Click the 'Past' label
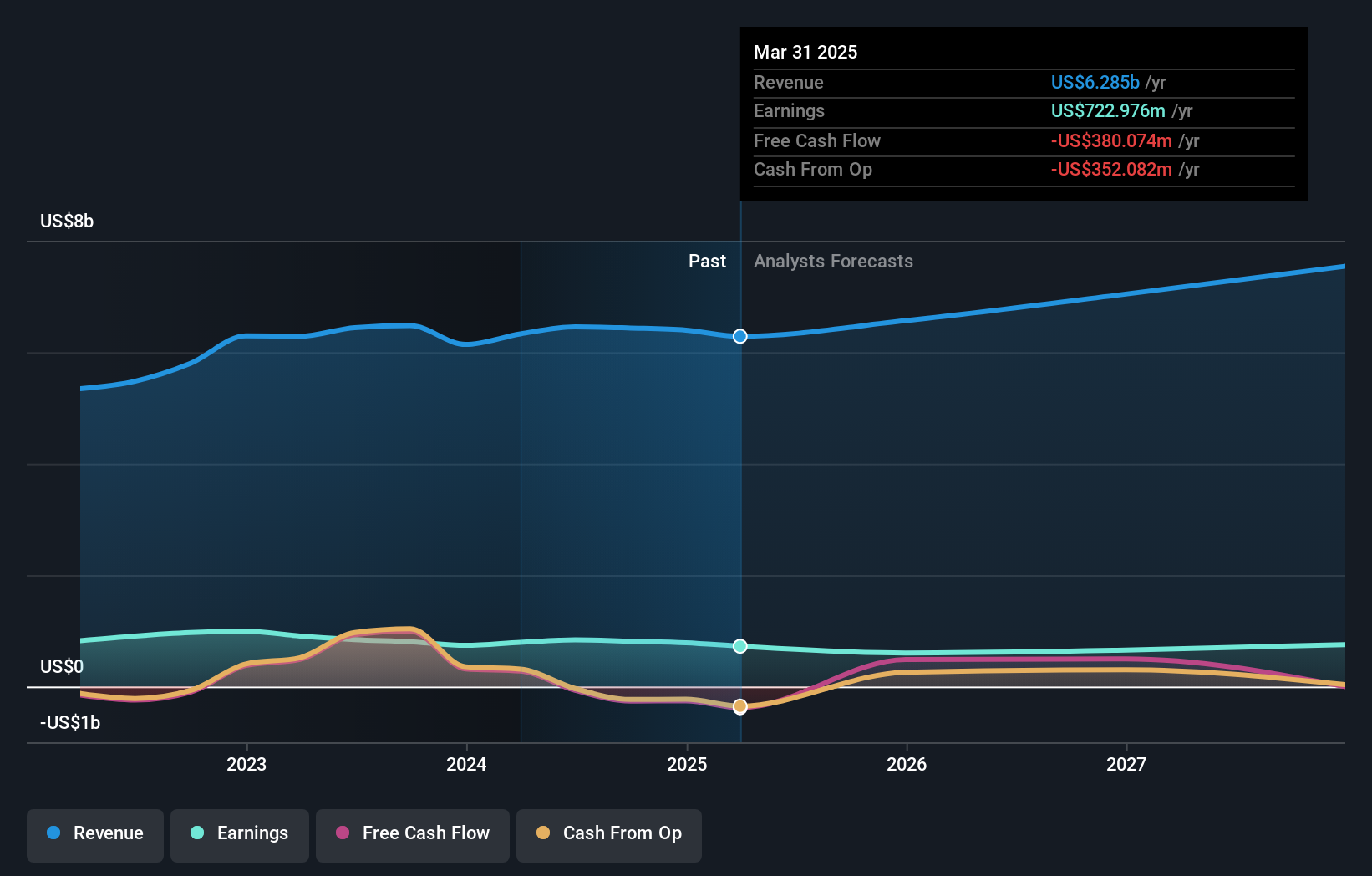1372x876 pixels. pyautogui.click(x=707, y=262)
